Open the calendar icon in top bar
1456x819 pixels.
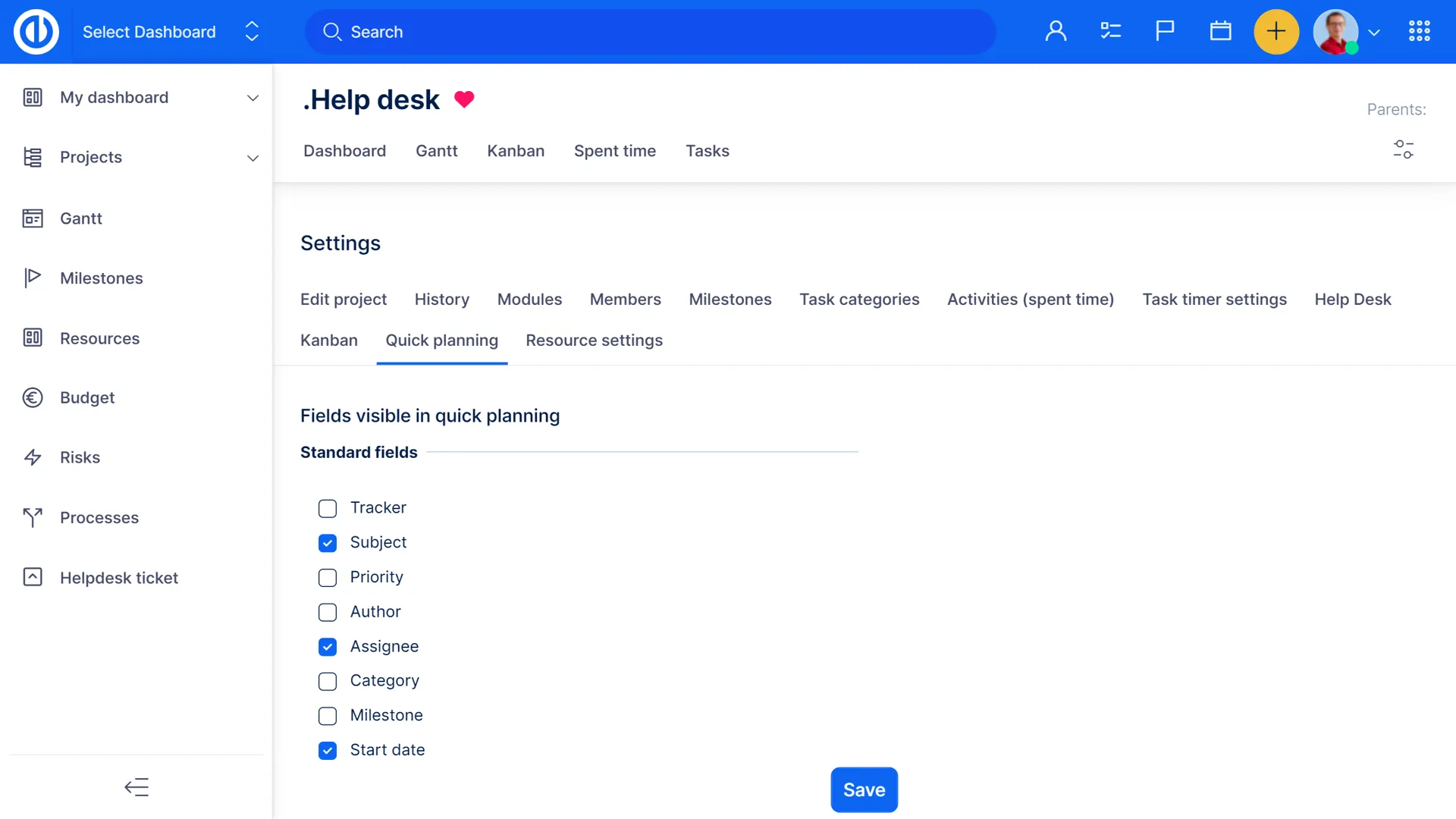tap(1220, 32)
